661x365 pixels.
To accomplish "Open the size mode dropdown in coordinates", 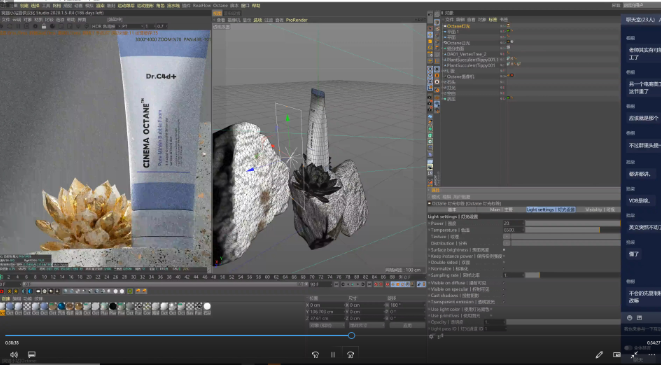I will tap(367, 325).
